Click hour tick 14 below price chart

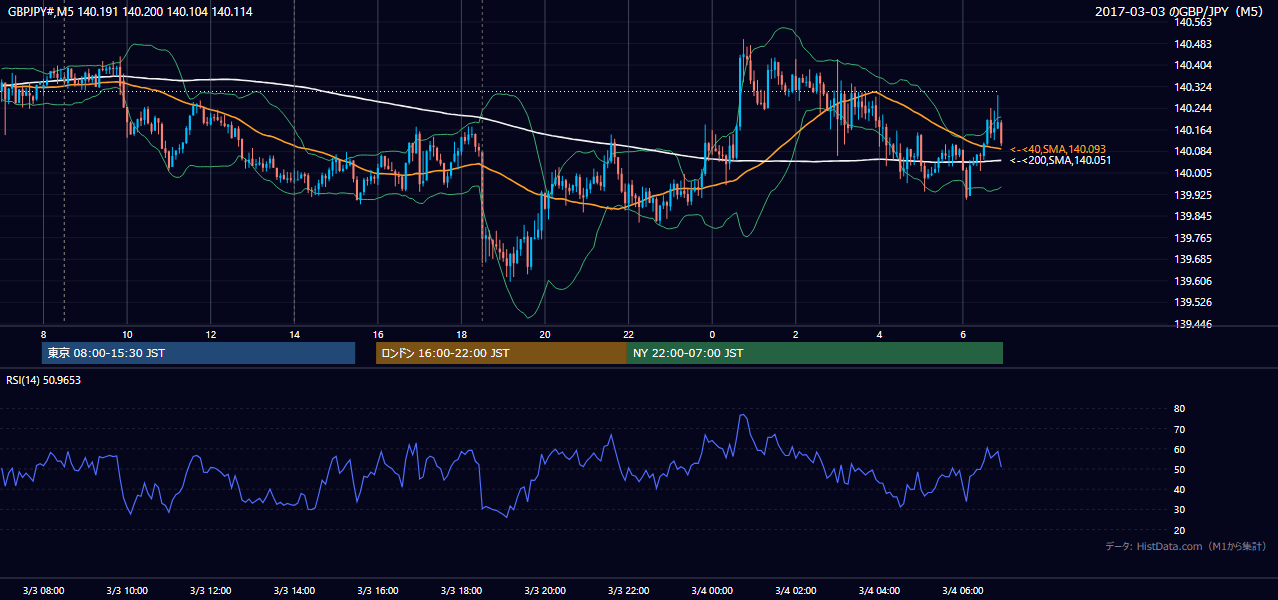click(x=294, y=333)
